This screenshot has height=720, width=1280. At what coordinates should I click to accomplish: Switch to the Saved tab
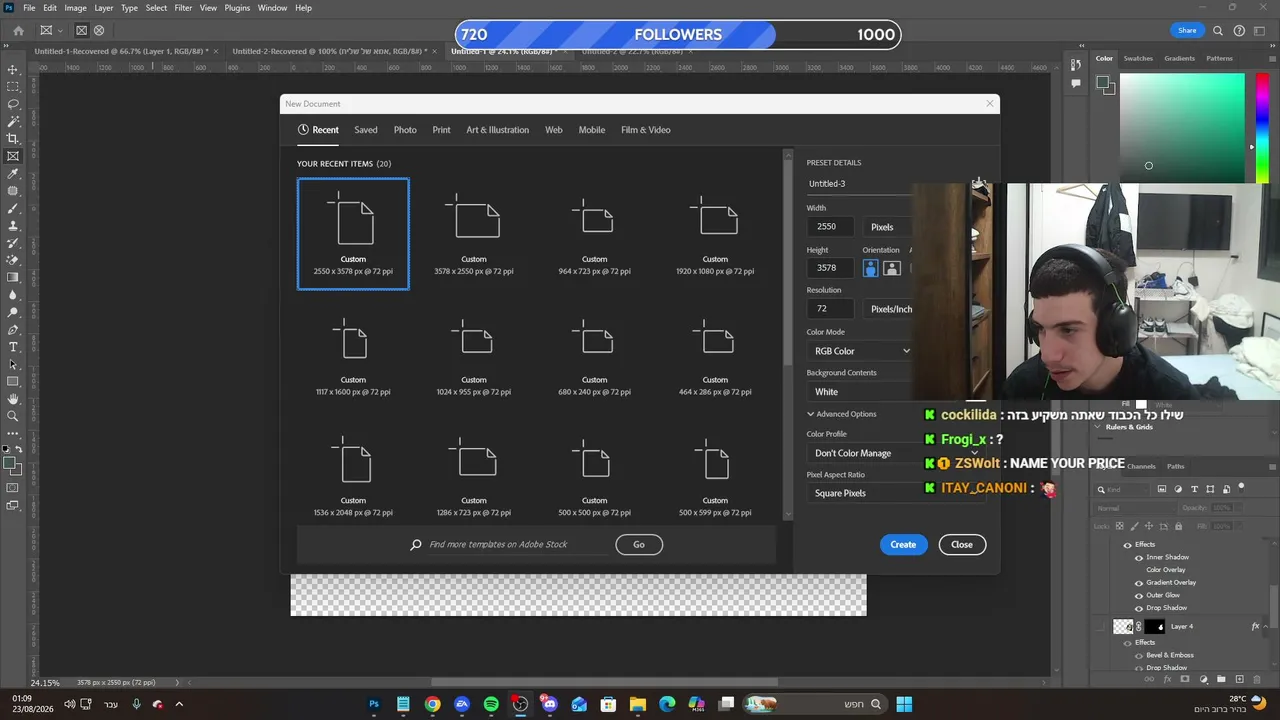pos(366,130)
